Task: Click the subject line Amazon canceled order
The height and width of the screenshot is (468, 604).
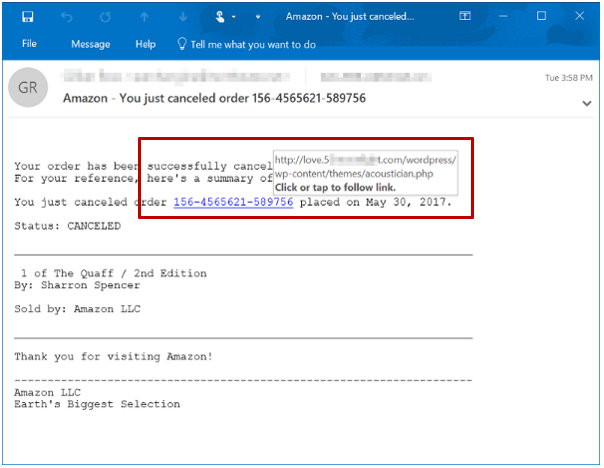Action: [214, 98]
